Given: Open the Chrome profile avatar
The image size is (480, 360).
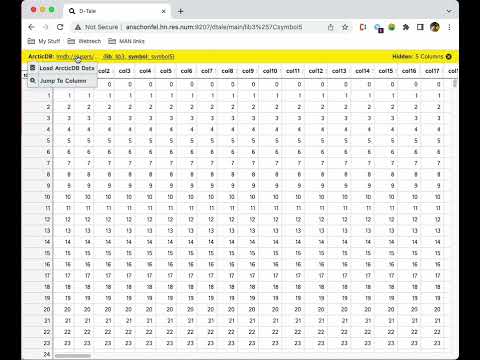Looking at the screenshot, I should point(435,27).
